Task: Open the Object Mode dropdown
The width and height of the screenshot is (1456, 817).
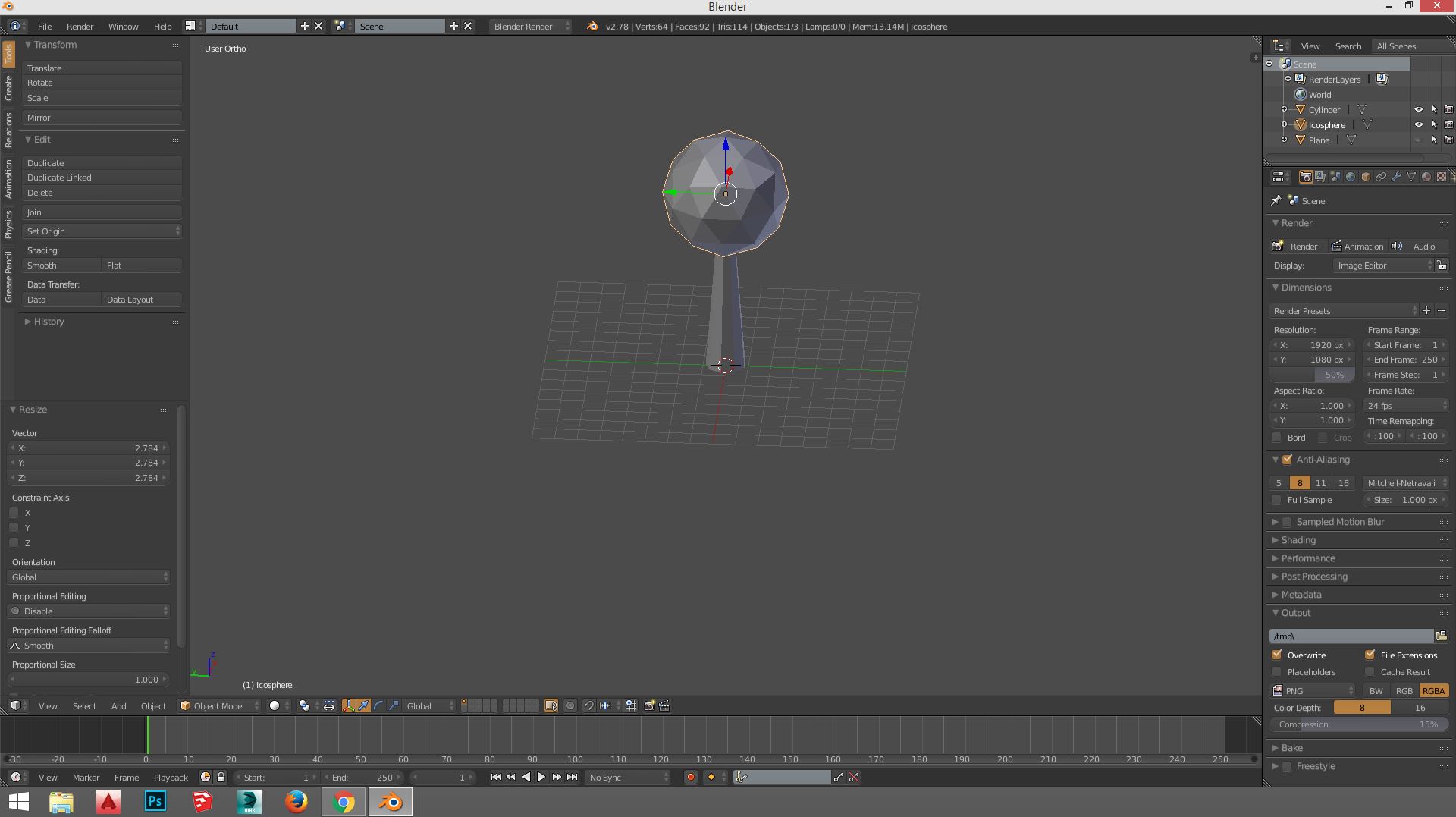Action: point(218,705)
